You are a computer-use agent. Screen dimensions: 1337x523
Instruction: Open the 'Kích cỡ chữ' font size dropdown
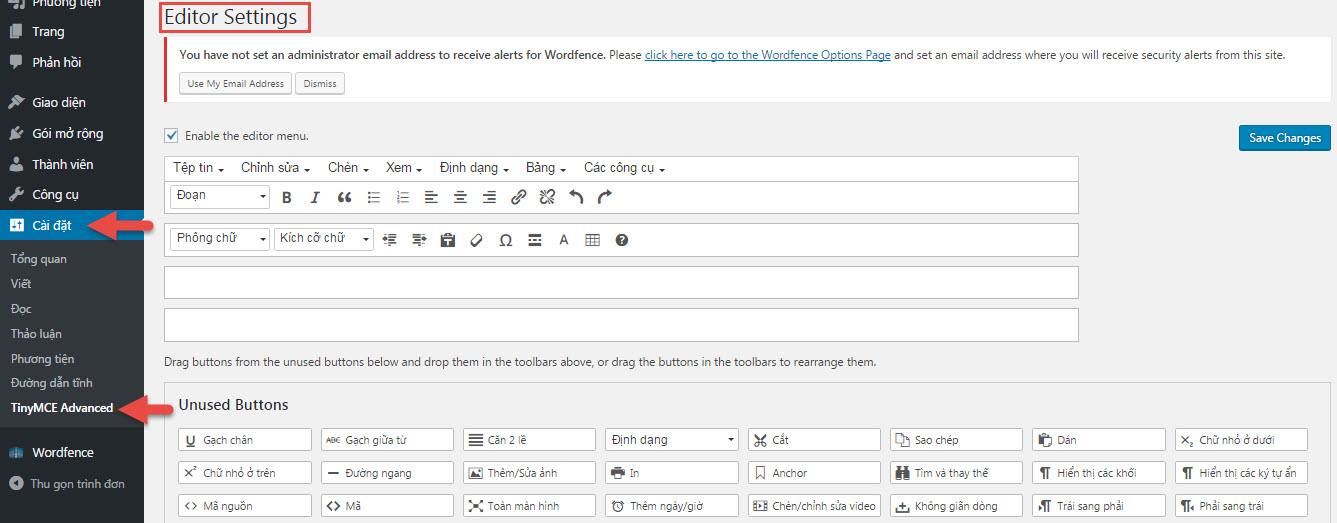(323, 239)
